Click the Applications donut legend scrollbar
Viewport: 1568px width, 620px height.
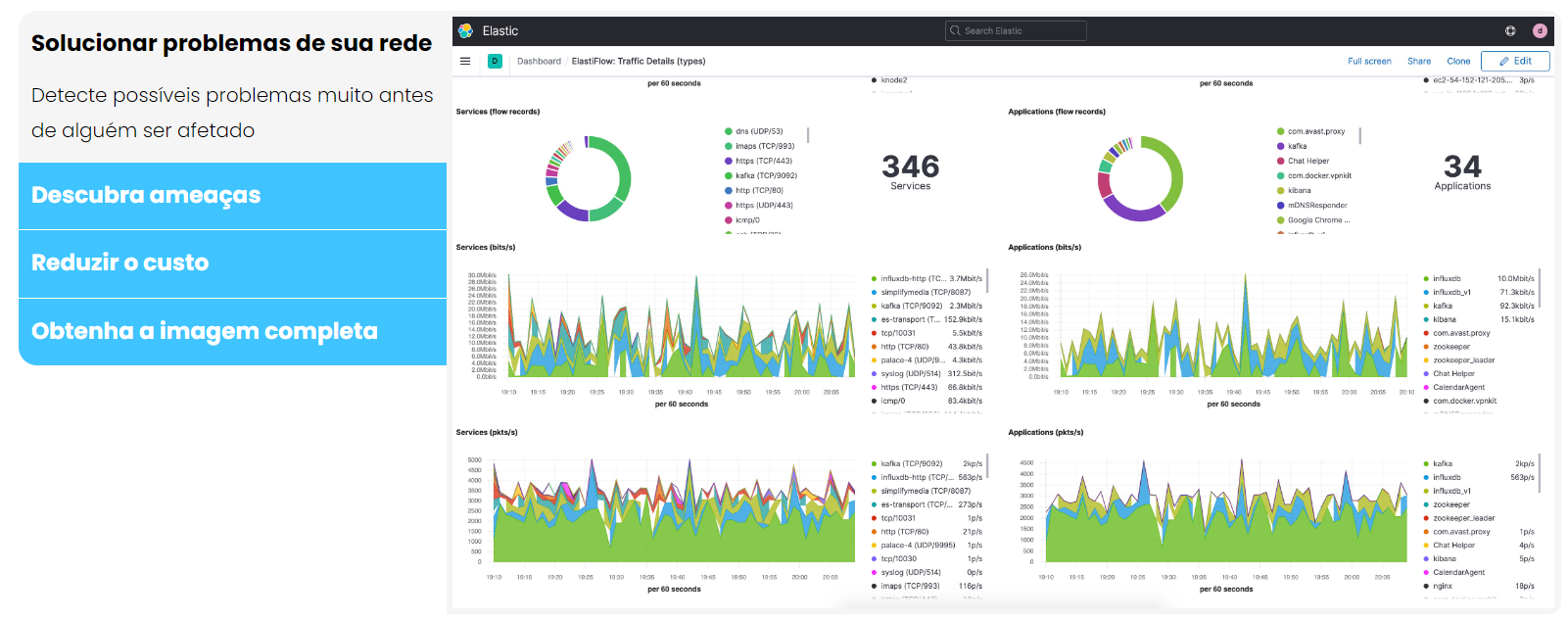pos(1360,135)
